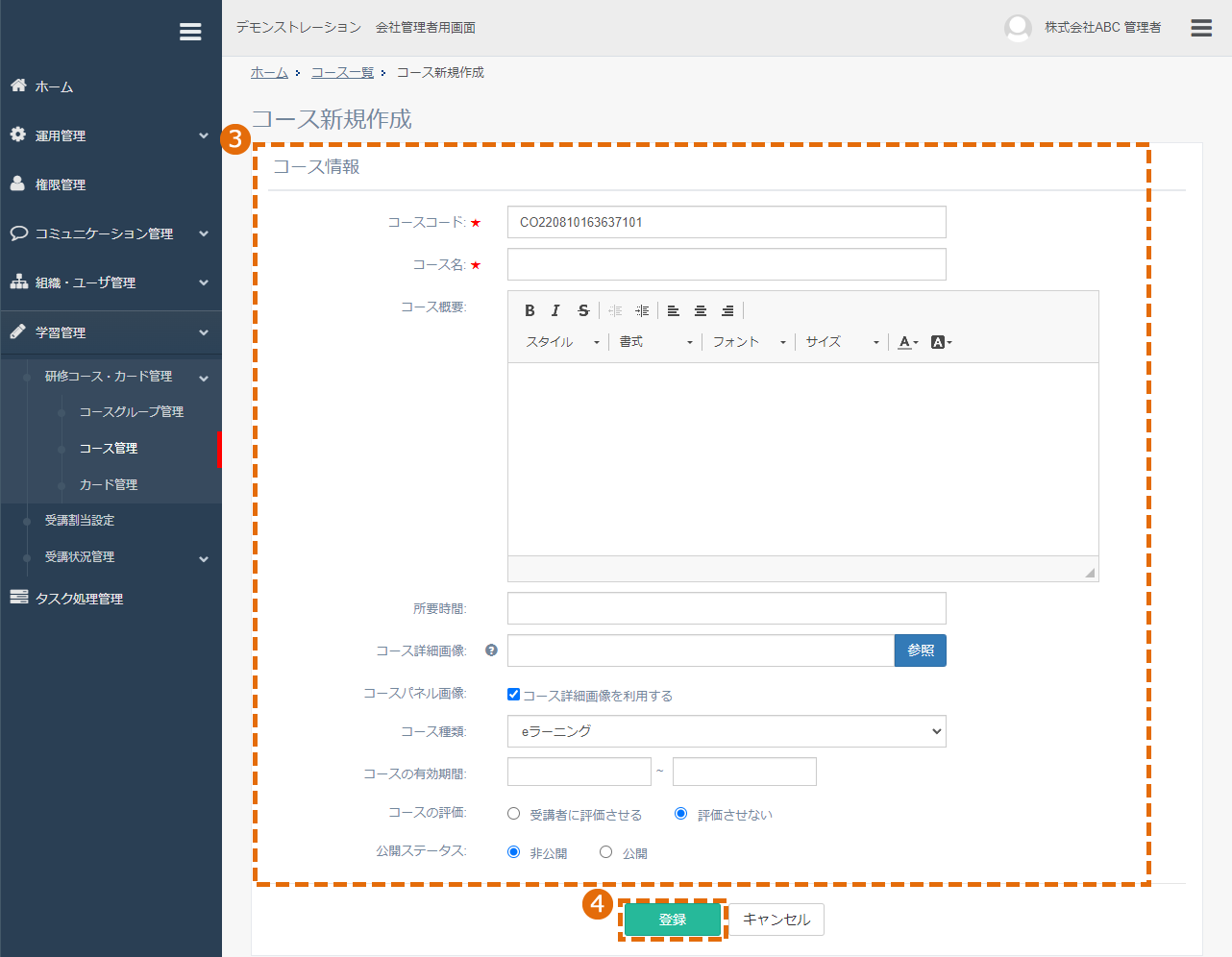The height and width of the screenshot is (957, 1232).
Task: Click the speech bubble icon for コミュニケーション管理
Action: point(18,233)
